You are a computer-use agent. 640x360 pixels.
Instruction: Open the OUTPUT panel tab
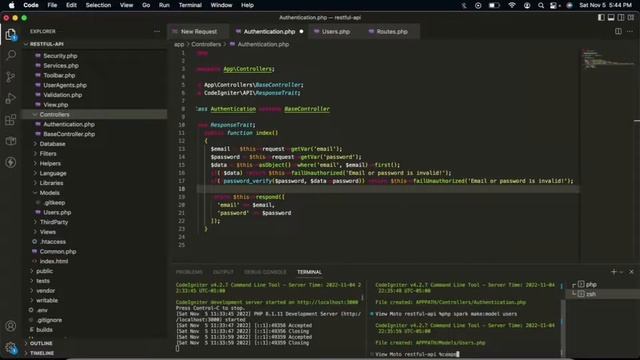tap(223, 272)
